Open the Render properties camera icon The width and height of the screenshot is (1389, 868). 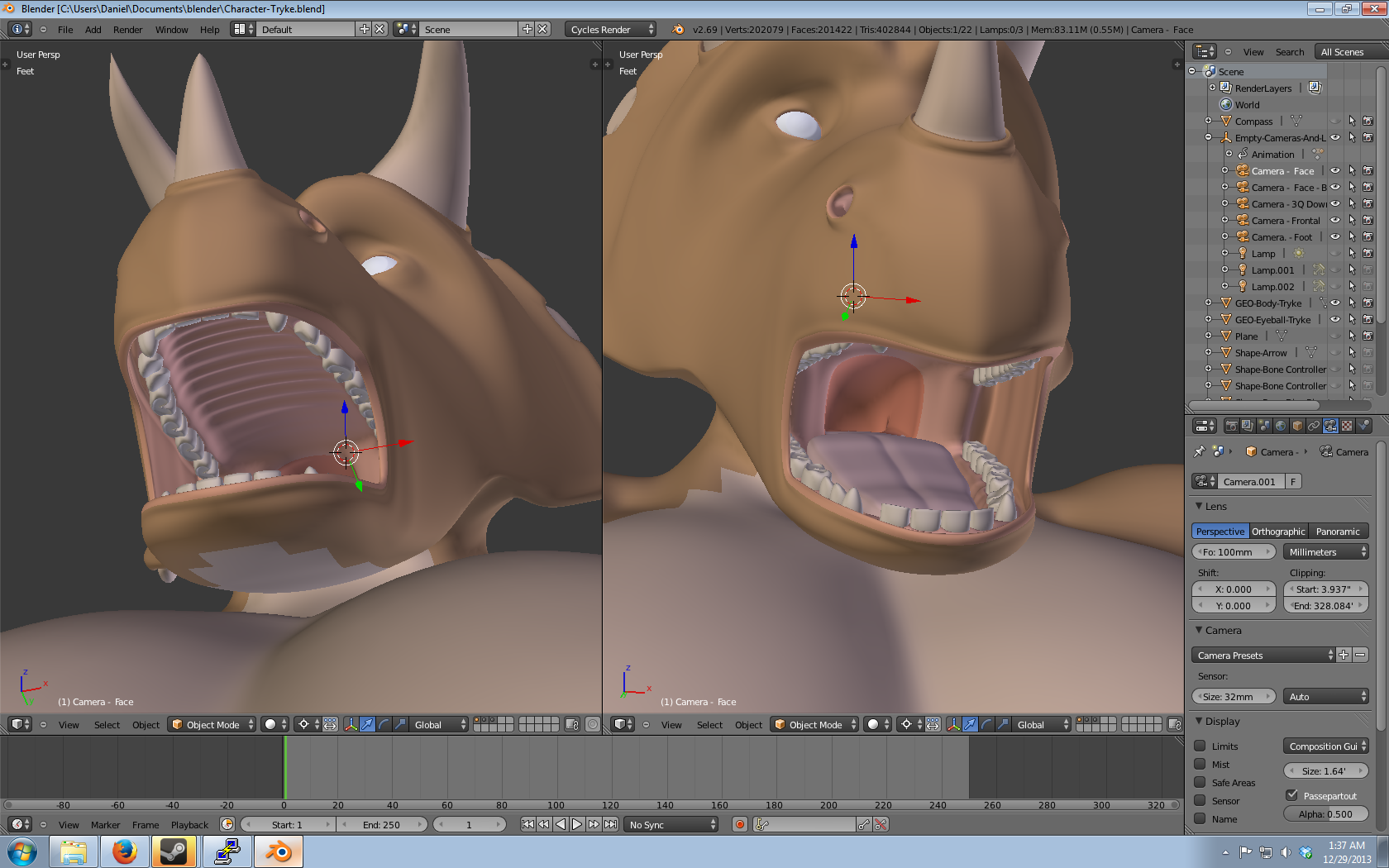tap(1231, 426)
